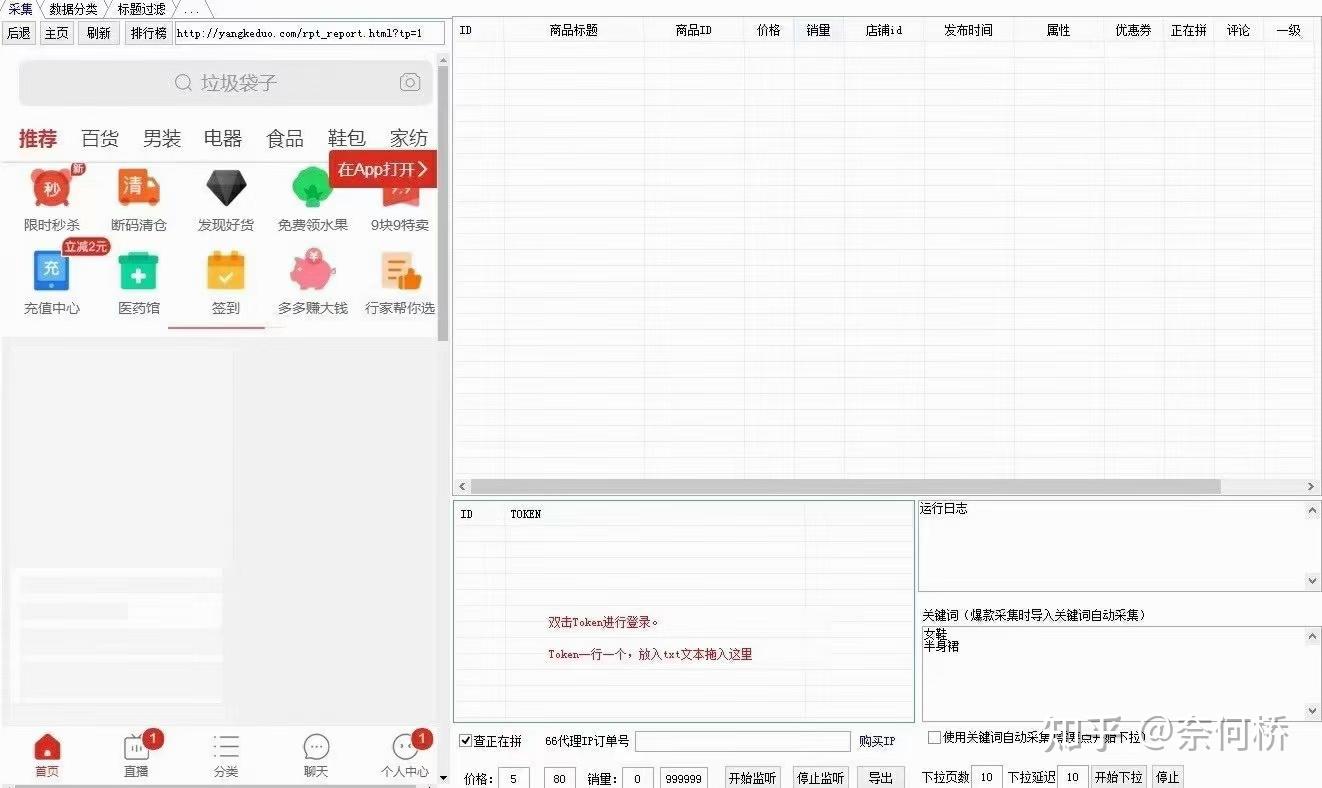
Task: Enable 使用关键词自动采集 checkbox
Action: (934, 737)
